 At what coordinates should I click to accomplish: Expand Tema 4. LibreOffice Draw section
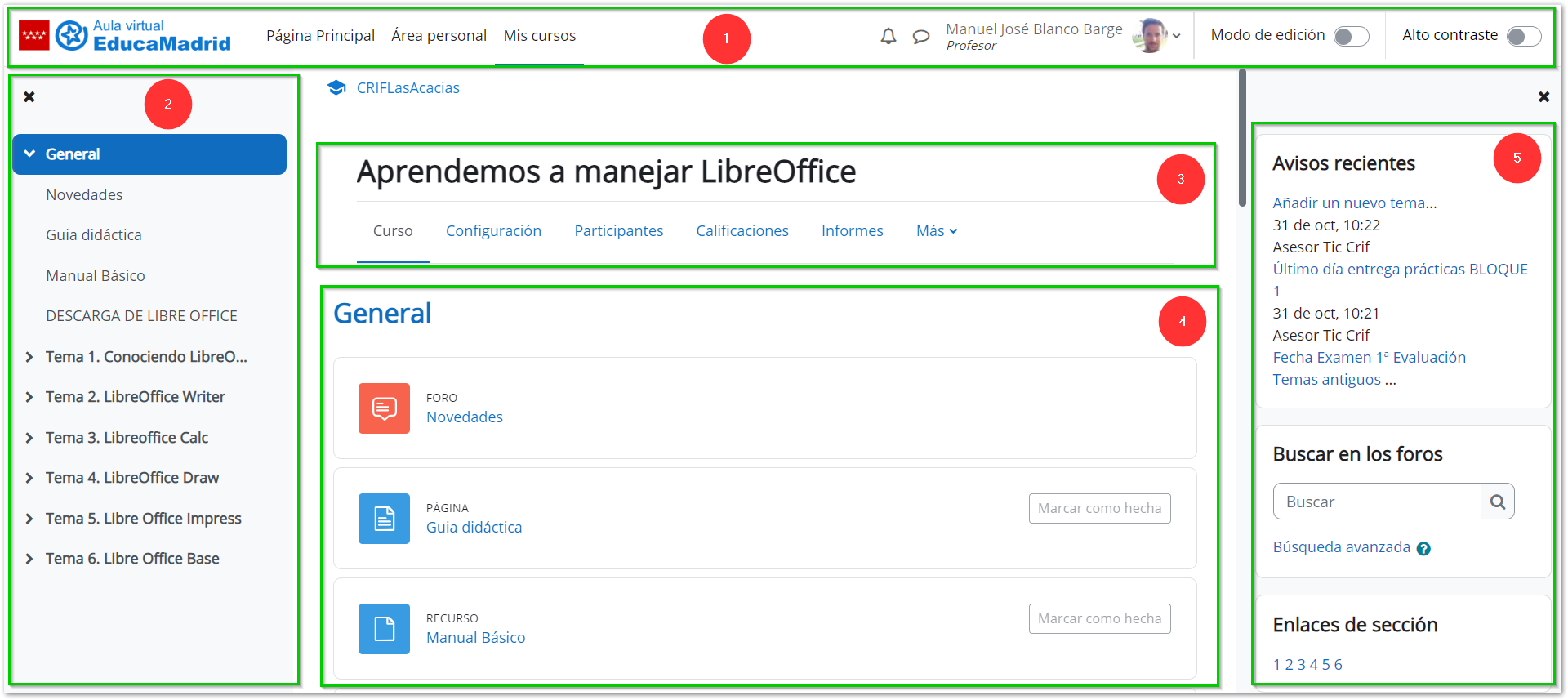point(29,478)
